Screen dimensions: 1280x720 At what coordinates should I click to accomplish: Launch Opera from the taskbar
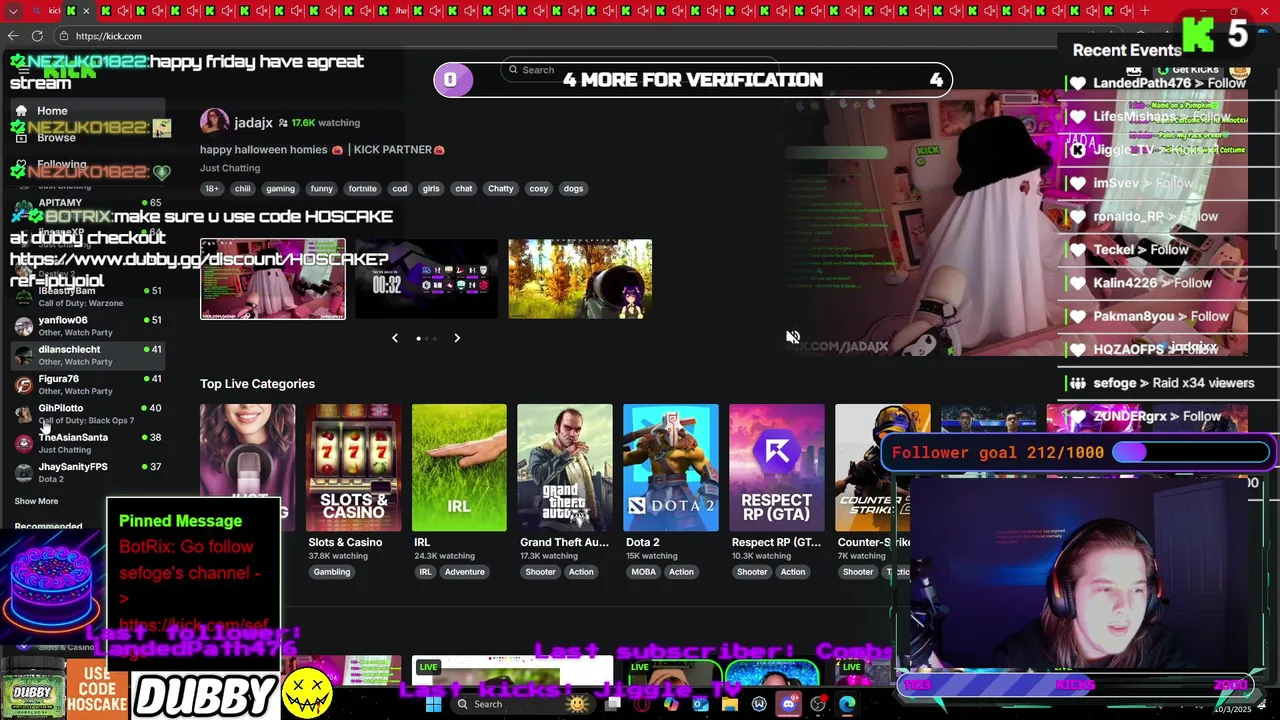pyautogui.click(x=641, y=704)
